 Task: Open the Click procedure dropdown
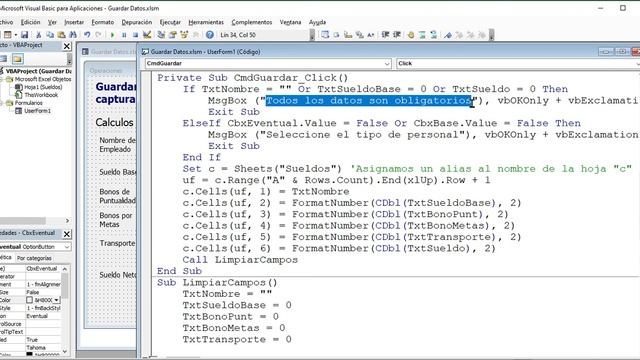pos(637,64)
